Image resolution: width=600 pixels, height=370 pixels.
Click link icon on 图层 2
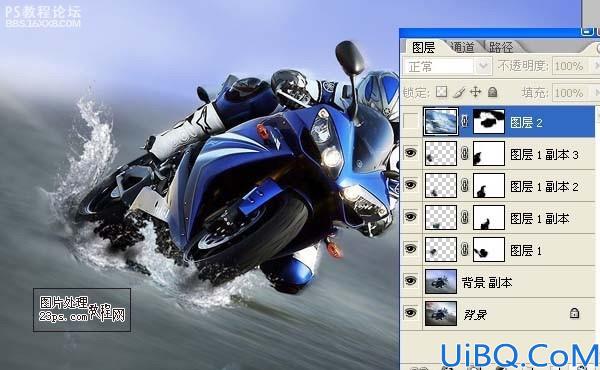pos(465,122)
